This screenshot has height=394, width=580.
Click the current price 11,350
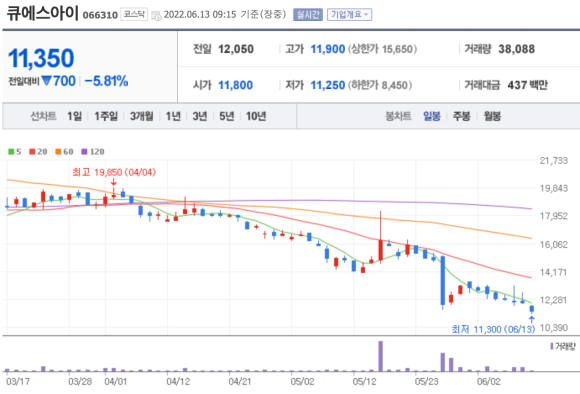coord(41,58)
